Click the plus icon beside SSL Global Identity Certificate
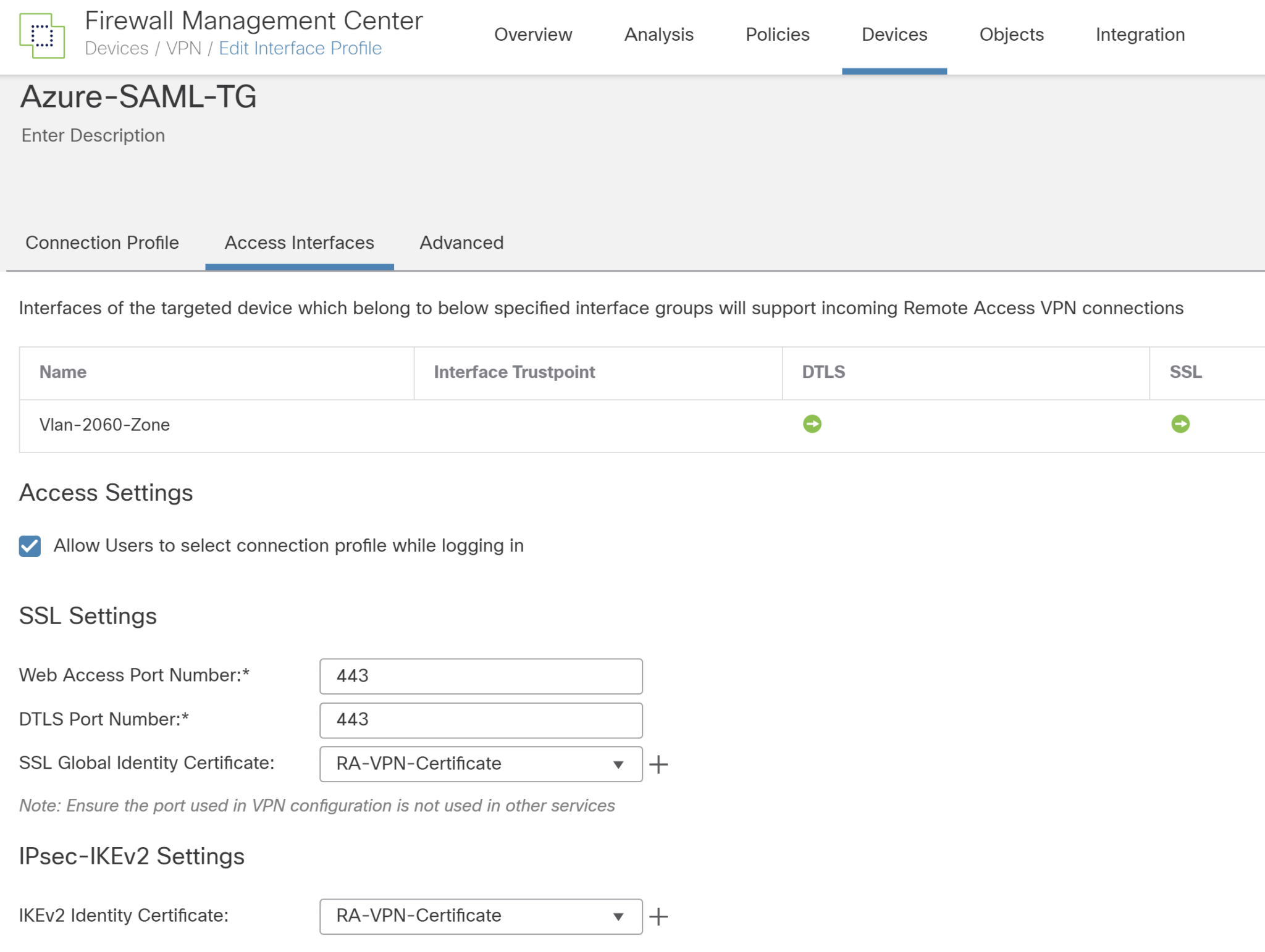The height and width of the screenshot is (952, 1265). tap(660, 764)
